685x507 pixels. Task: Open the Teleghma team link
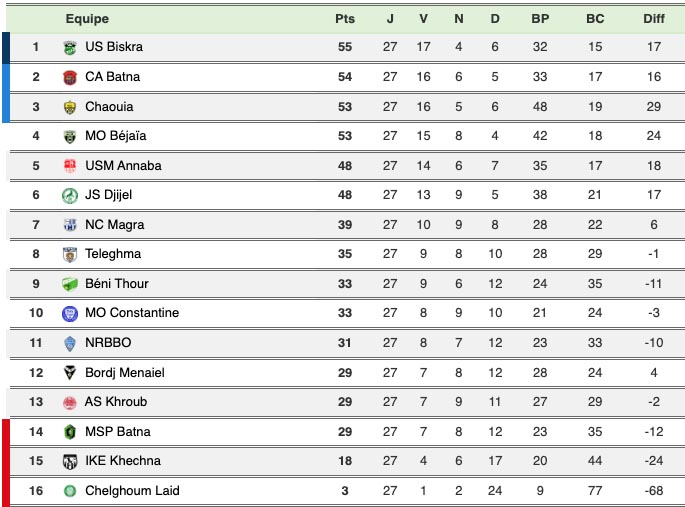point(113,254)
